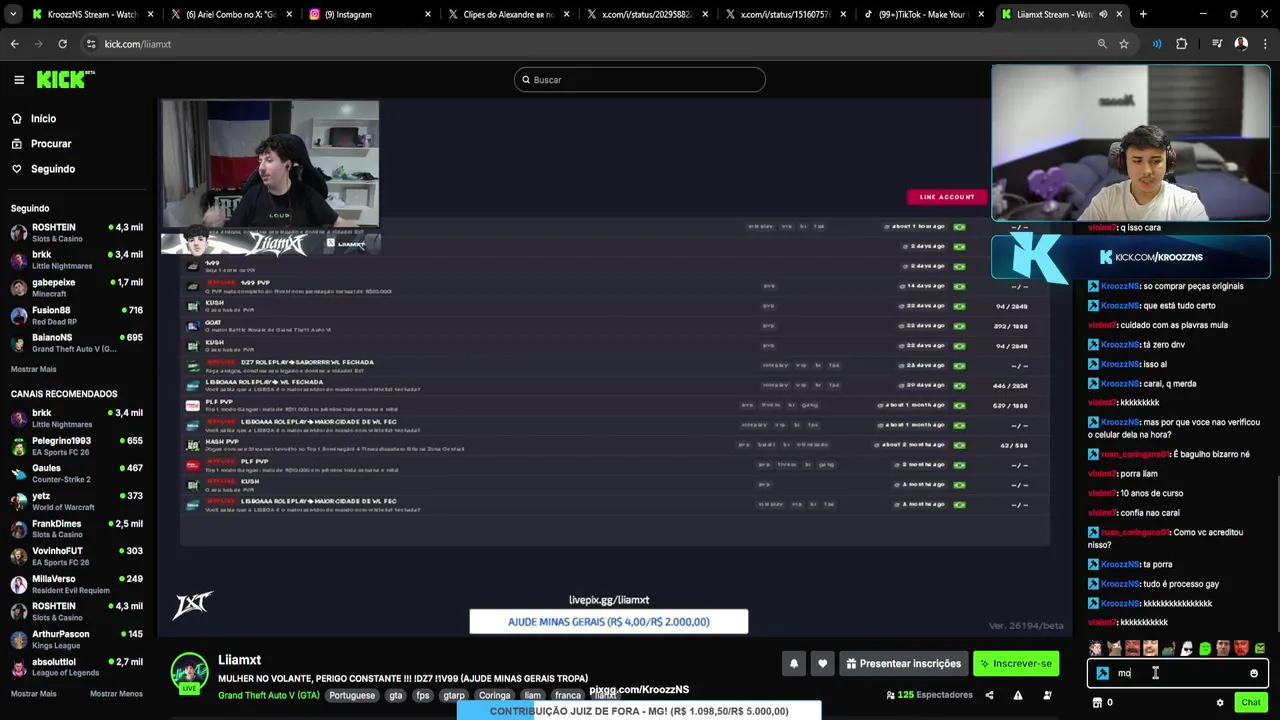
Task: Open browser extensions puzzle icon
Action: (1182, 44)
